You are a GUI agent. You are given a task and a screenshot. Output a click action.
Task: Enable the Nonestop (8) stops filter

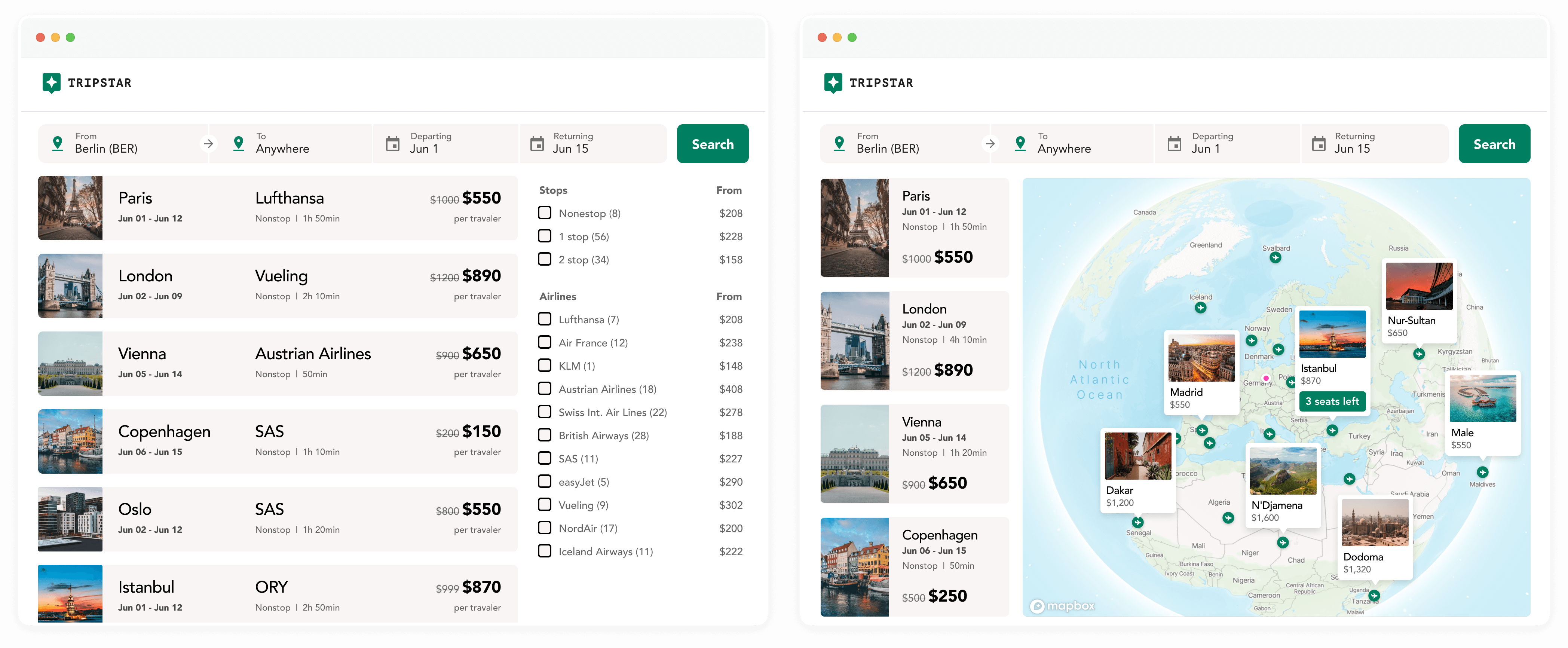[545, 213]
